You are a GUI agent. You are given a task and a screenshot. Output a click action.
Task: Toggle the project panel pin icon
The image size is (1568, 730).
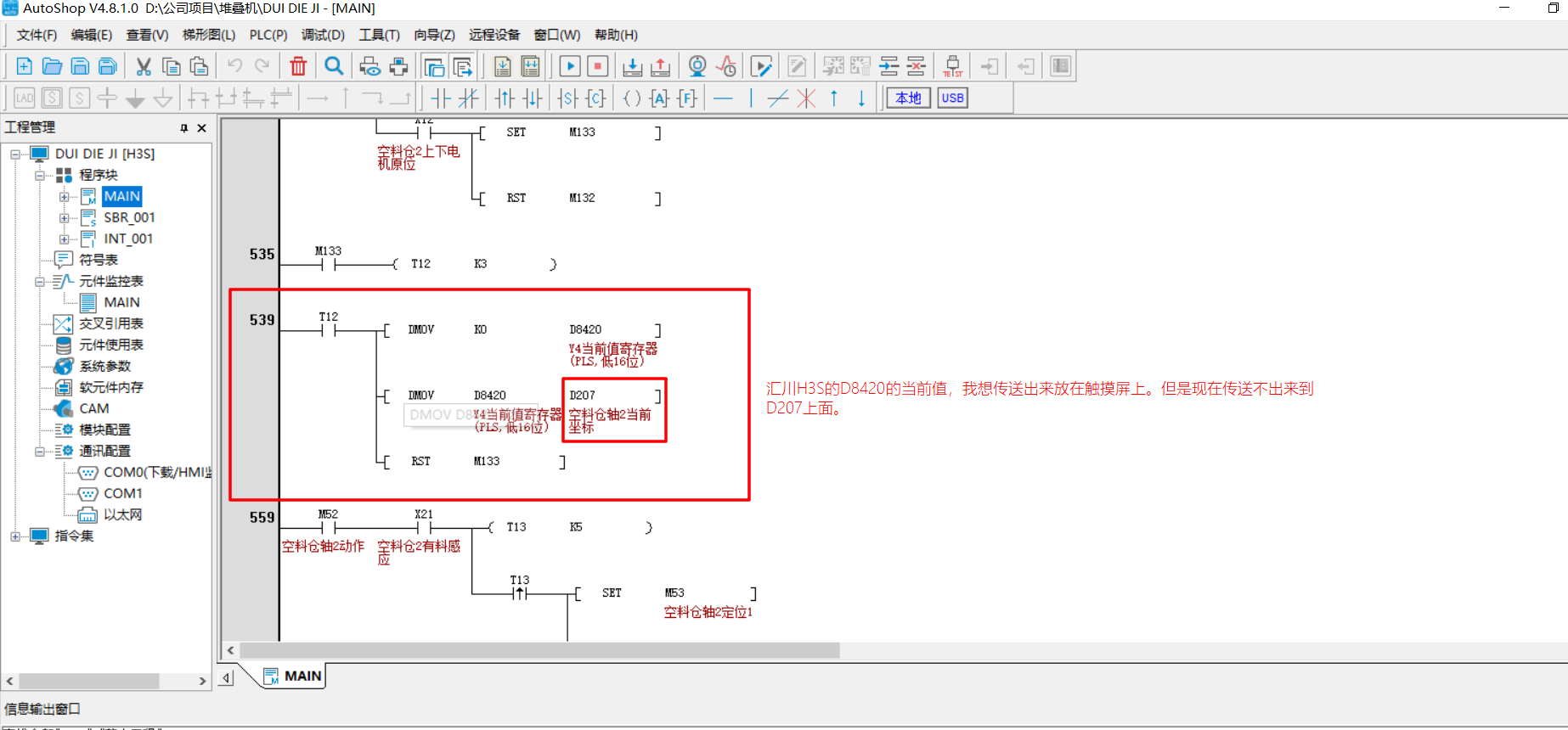pos(183,128)
